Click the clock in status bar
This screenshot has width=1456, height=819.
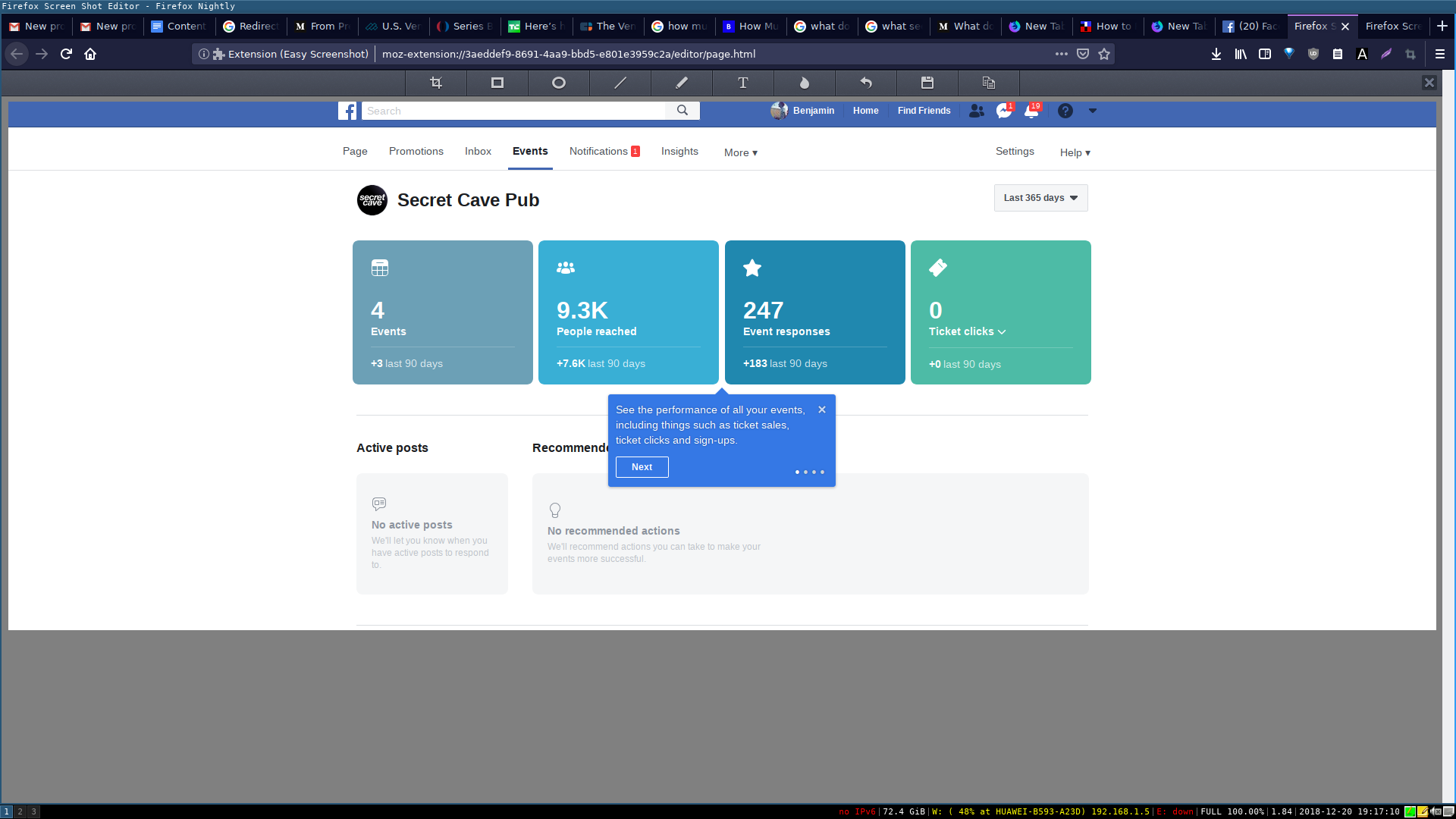click(x=1349, y=811)
